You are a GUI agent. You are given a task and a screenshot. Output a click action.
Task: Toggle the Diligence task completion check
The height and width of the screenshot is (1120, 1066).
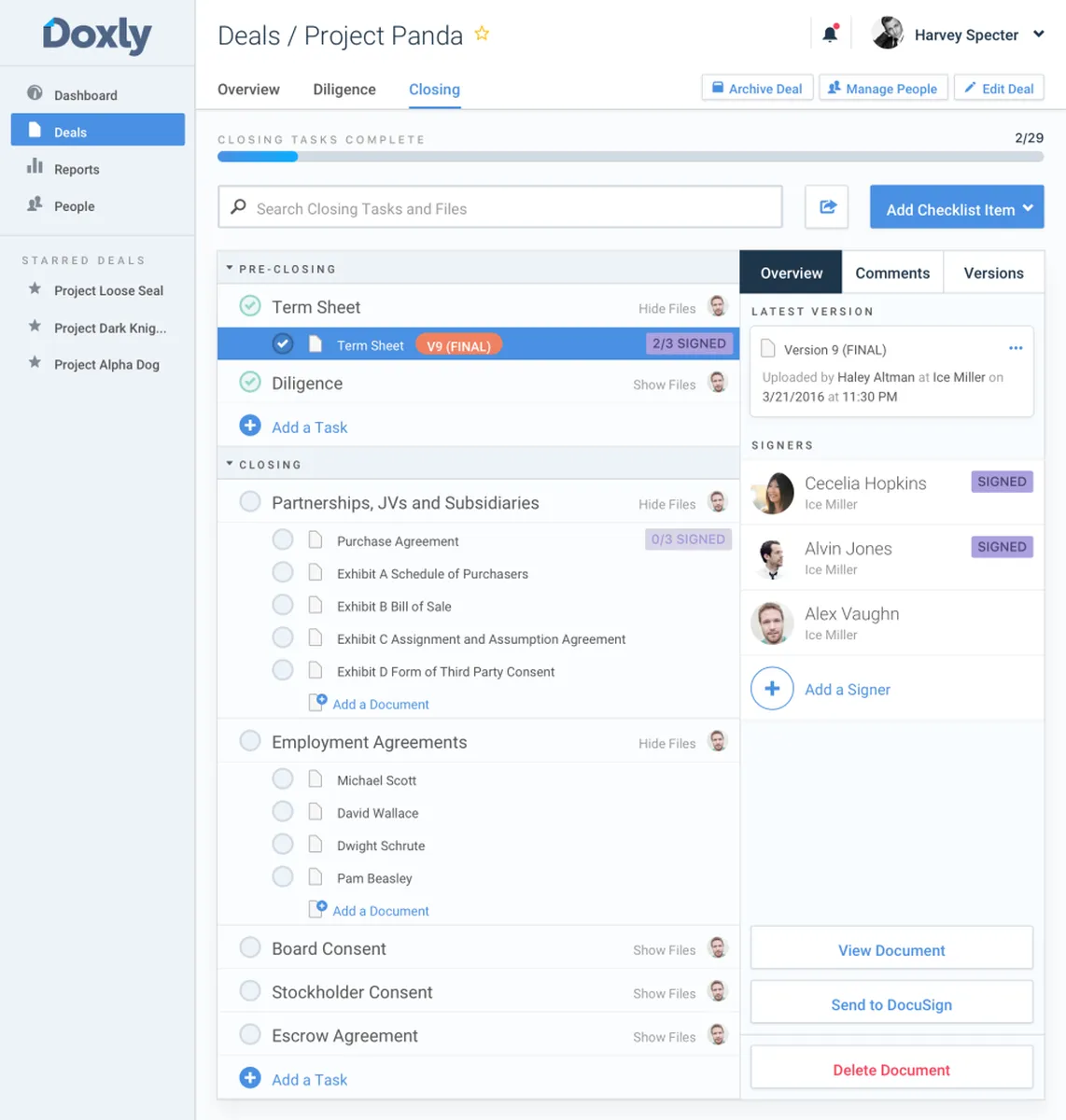[x=250, y=382]
